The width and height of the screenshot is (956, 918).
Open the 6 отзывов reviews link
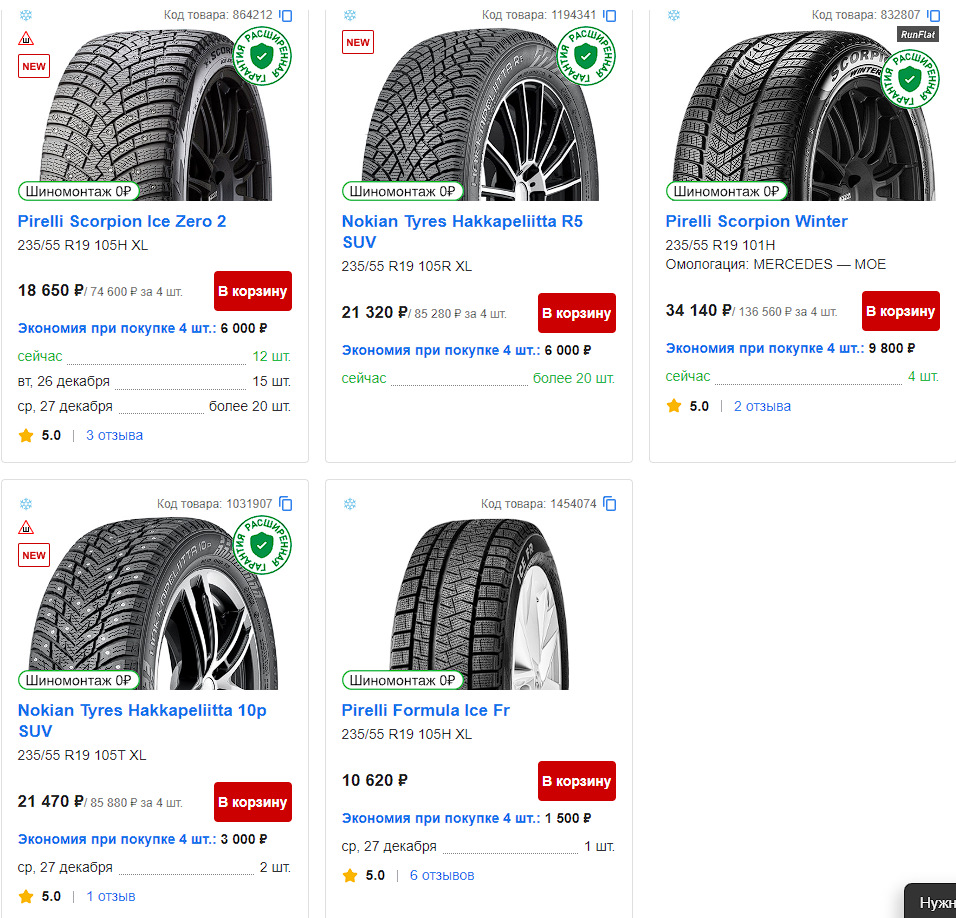pyautogui.click(x=442, y=875)
